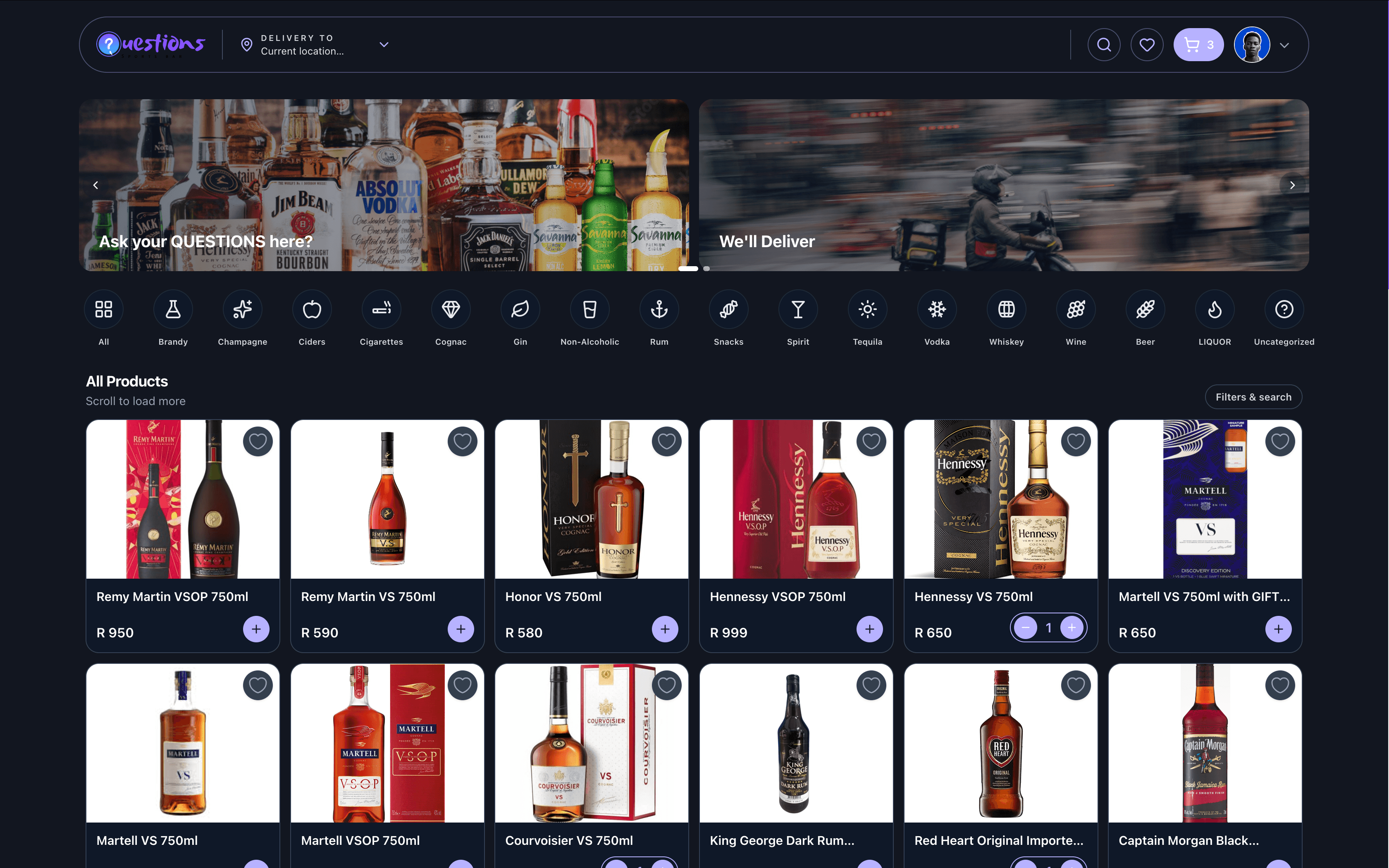Open the Gin category icon

(520, 310)
